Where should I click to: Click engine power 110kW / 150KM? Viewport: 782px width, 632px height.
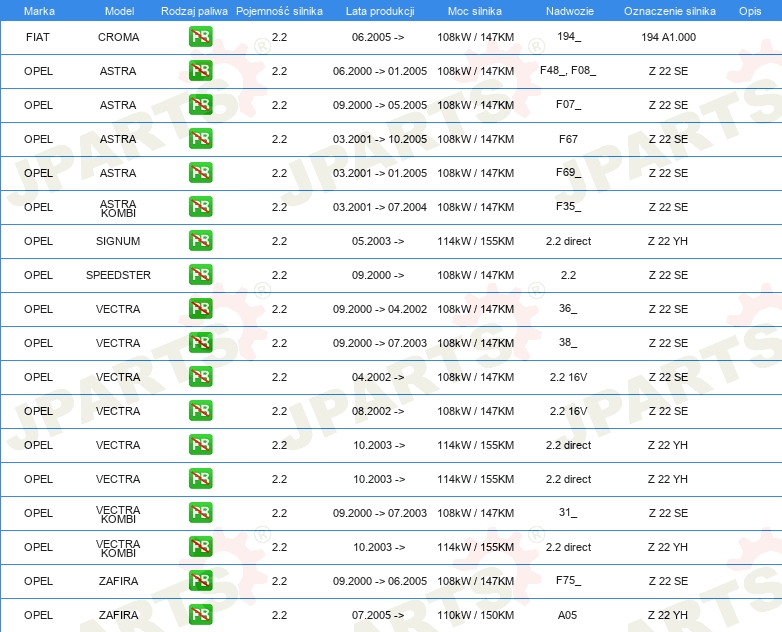tap(476, 615)
